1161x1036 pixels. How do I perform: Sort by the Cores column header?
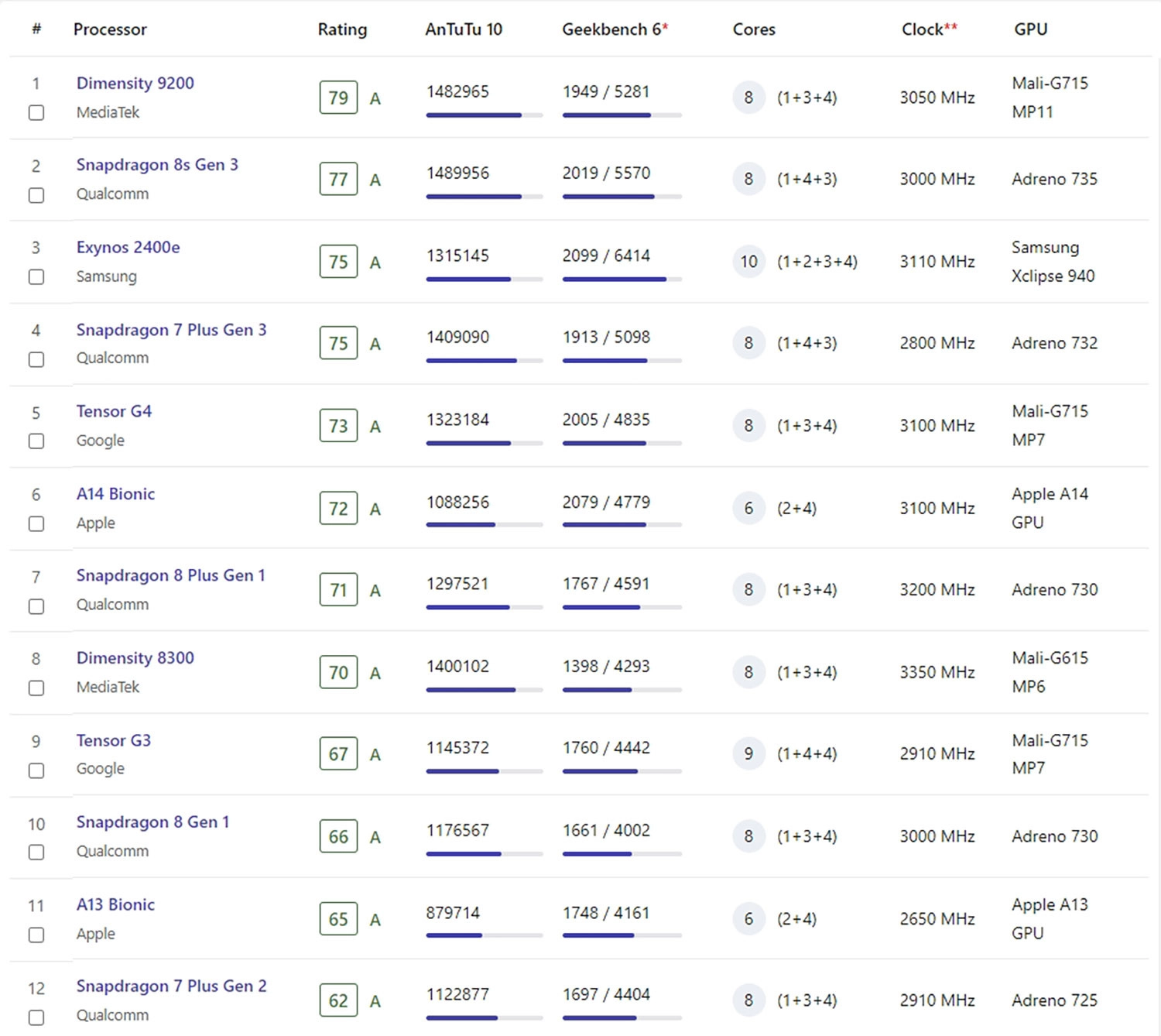coord(754,29)
